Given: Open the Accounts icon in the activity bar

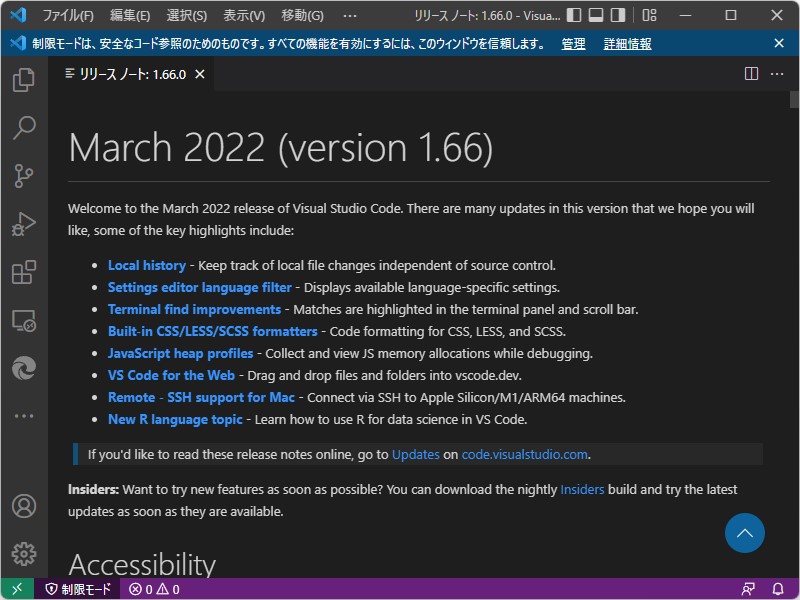Looking at the screenshot, I should pos(22,506).
